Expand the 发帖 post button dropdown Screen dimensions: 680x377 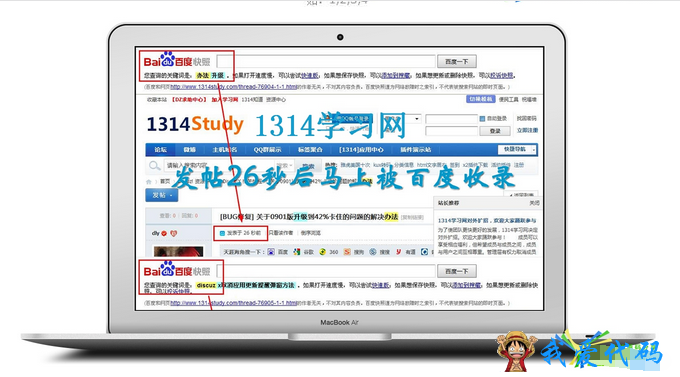(x=161, y=195)
